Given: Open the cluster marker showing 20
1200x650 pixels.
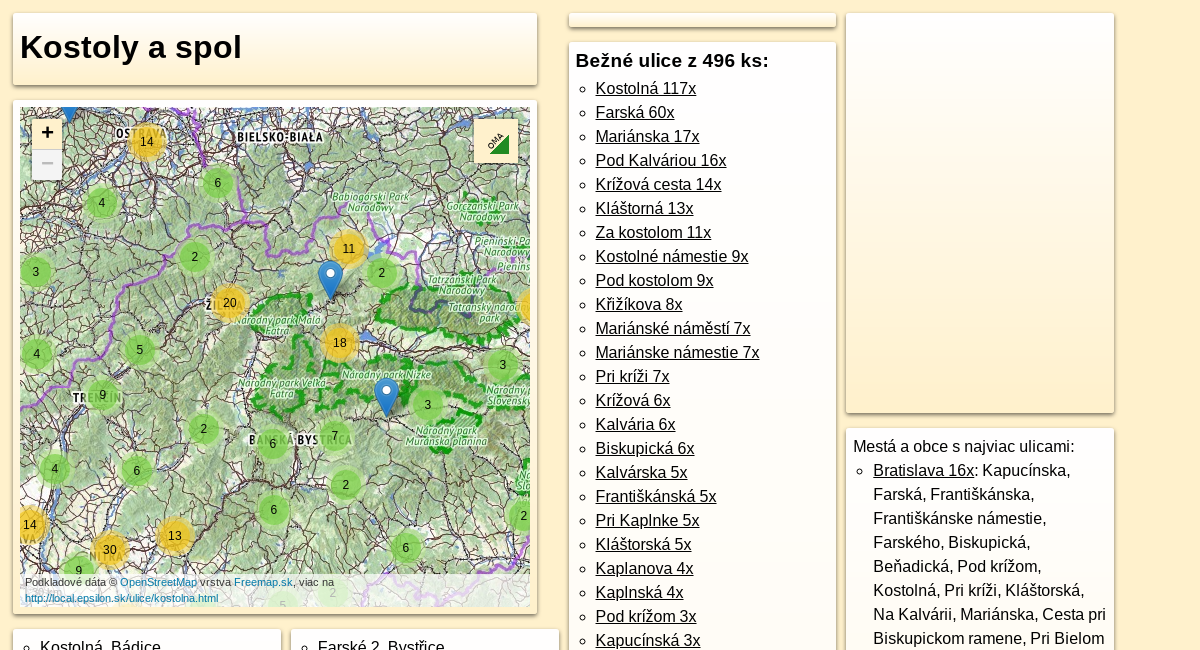Looking at the screenshot, I should (x=229, y=303).
